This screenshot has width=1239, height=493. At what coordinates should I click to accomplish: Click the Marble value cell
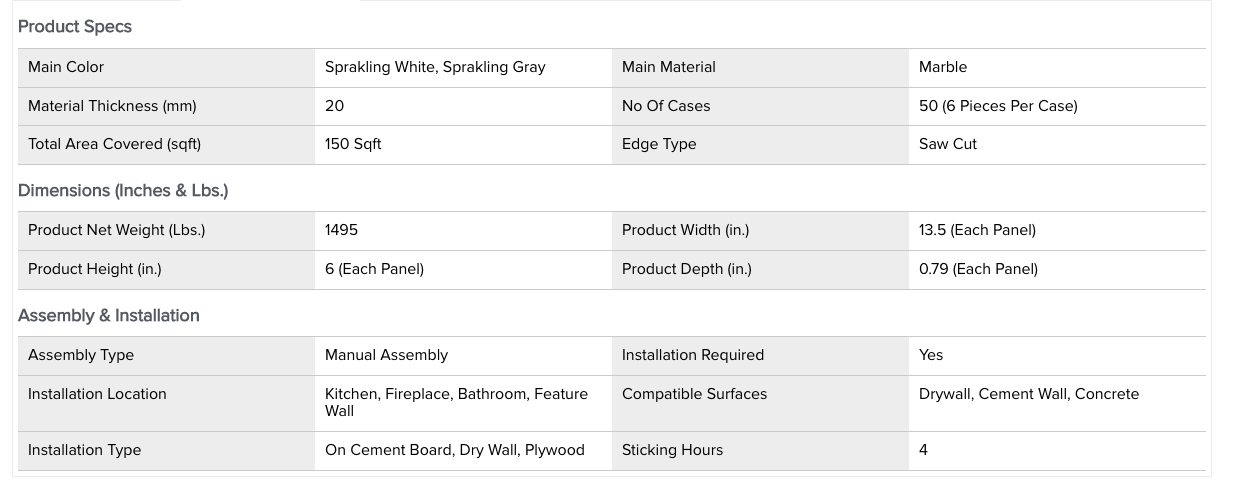[943, 67]
